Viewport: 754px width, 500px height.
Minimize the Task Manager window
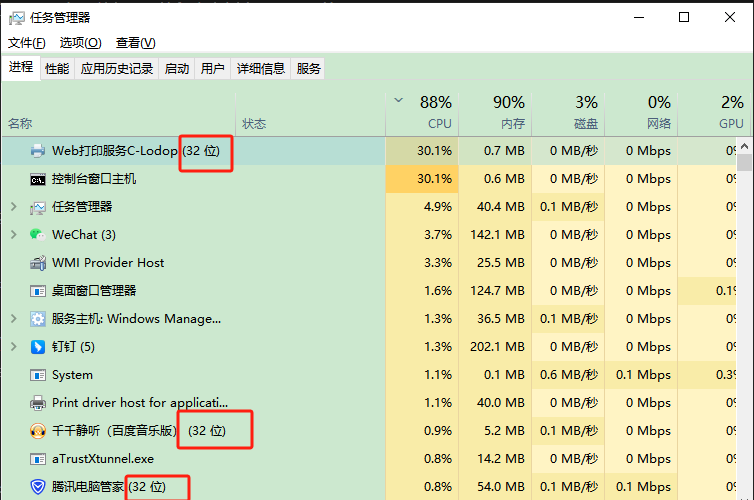pyautogui.click(x=639, y=17)
